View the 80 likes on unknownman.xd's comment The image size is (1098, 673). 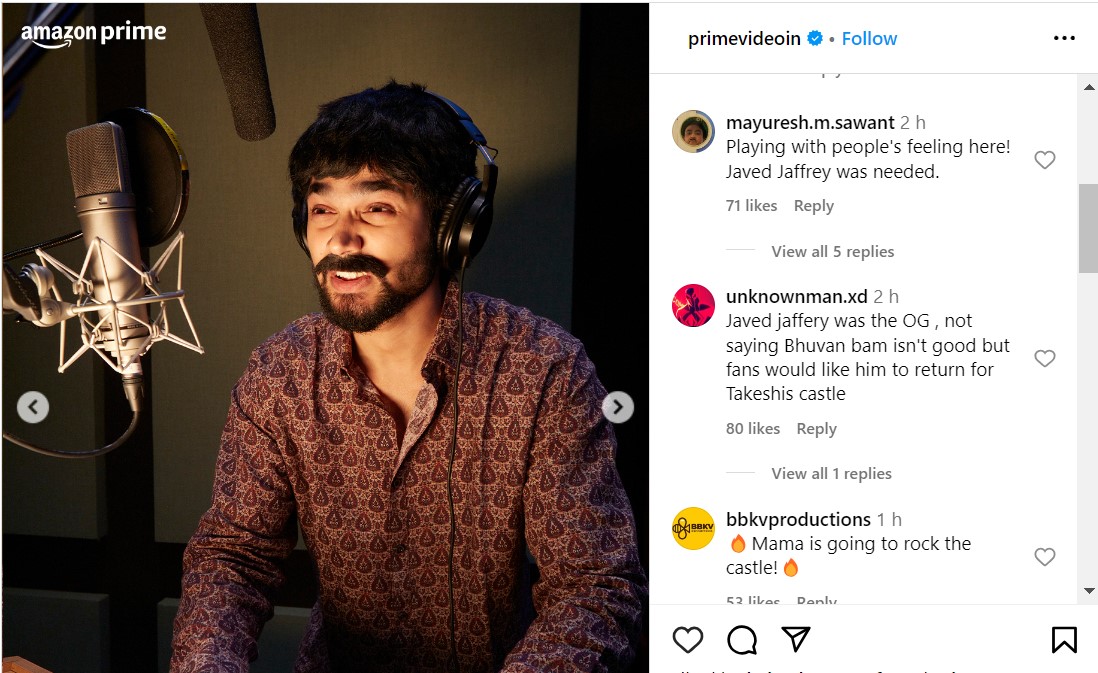[752, 429]
